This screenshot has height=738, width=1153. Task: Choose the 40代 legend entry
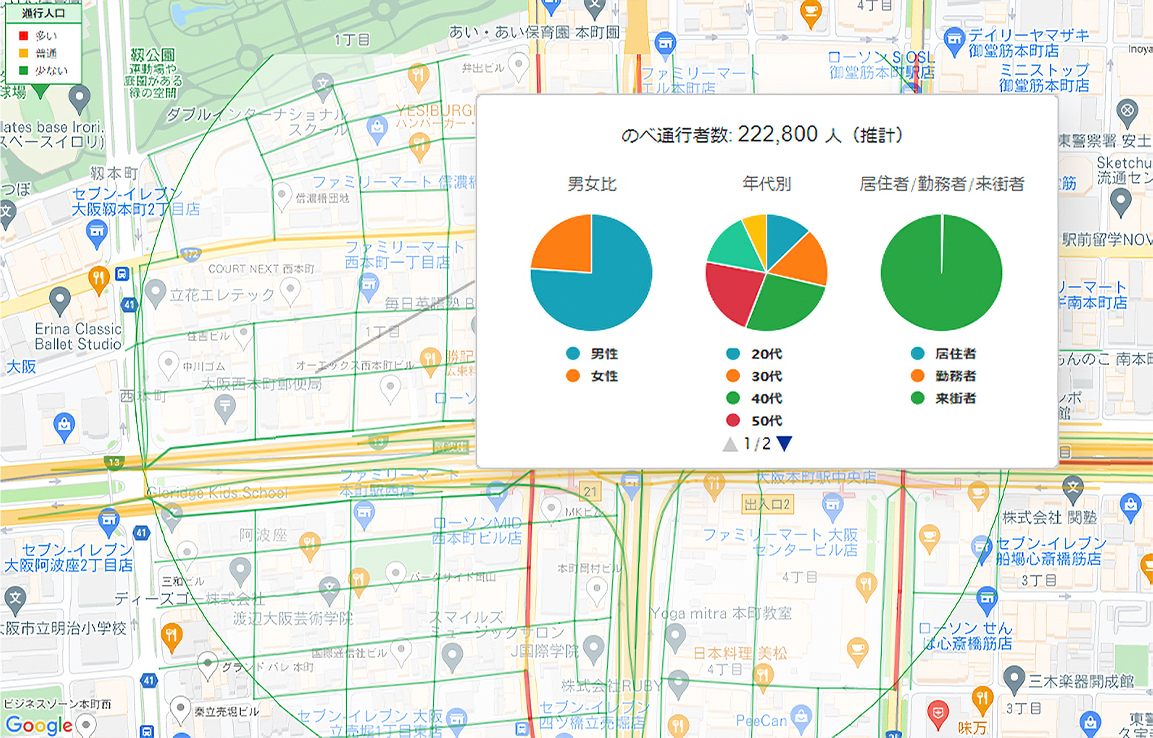(x=754, y=398)
